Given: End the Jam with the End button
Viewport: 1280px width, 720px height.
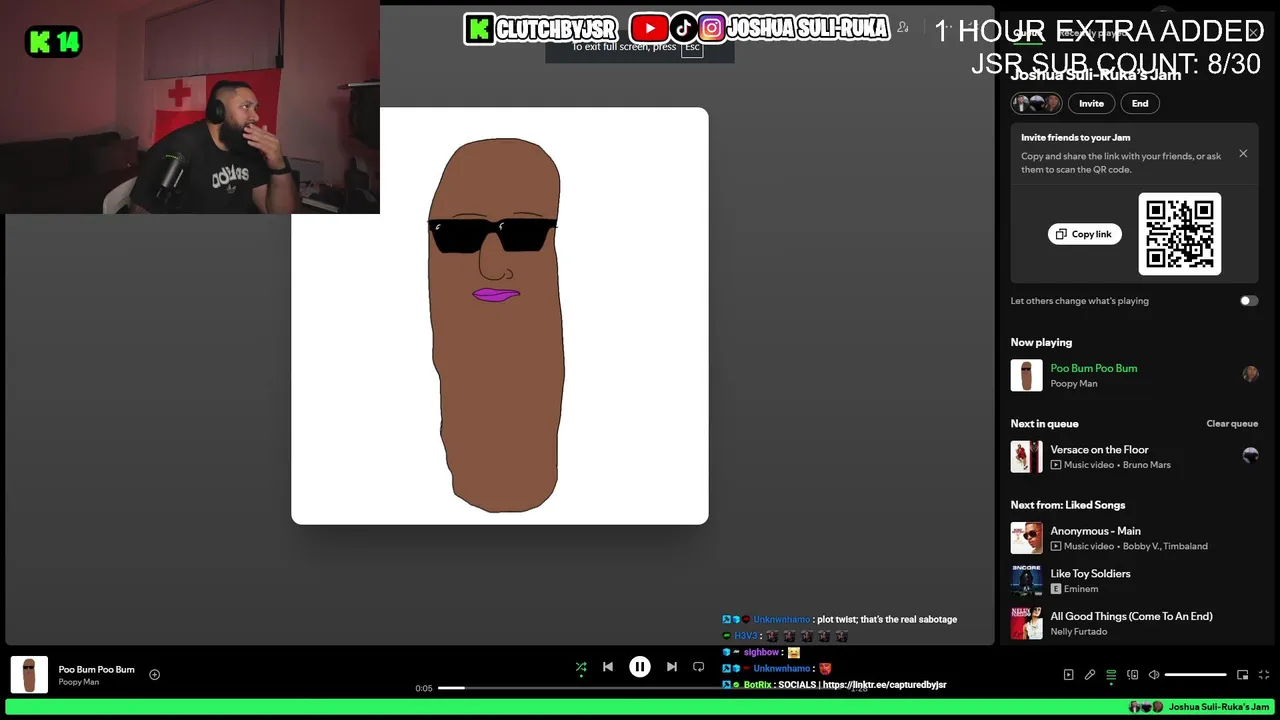Looking at the screenshot, I should coord(1140,103).
